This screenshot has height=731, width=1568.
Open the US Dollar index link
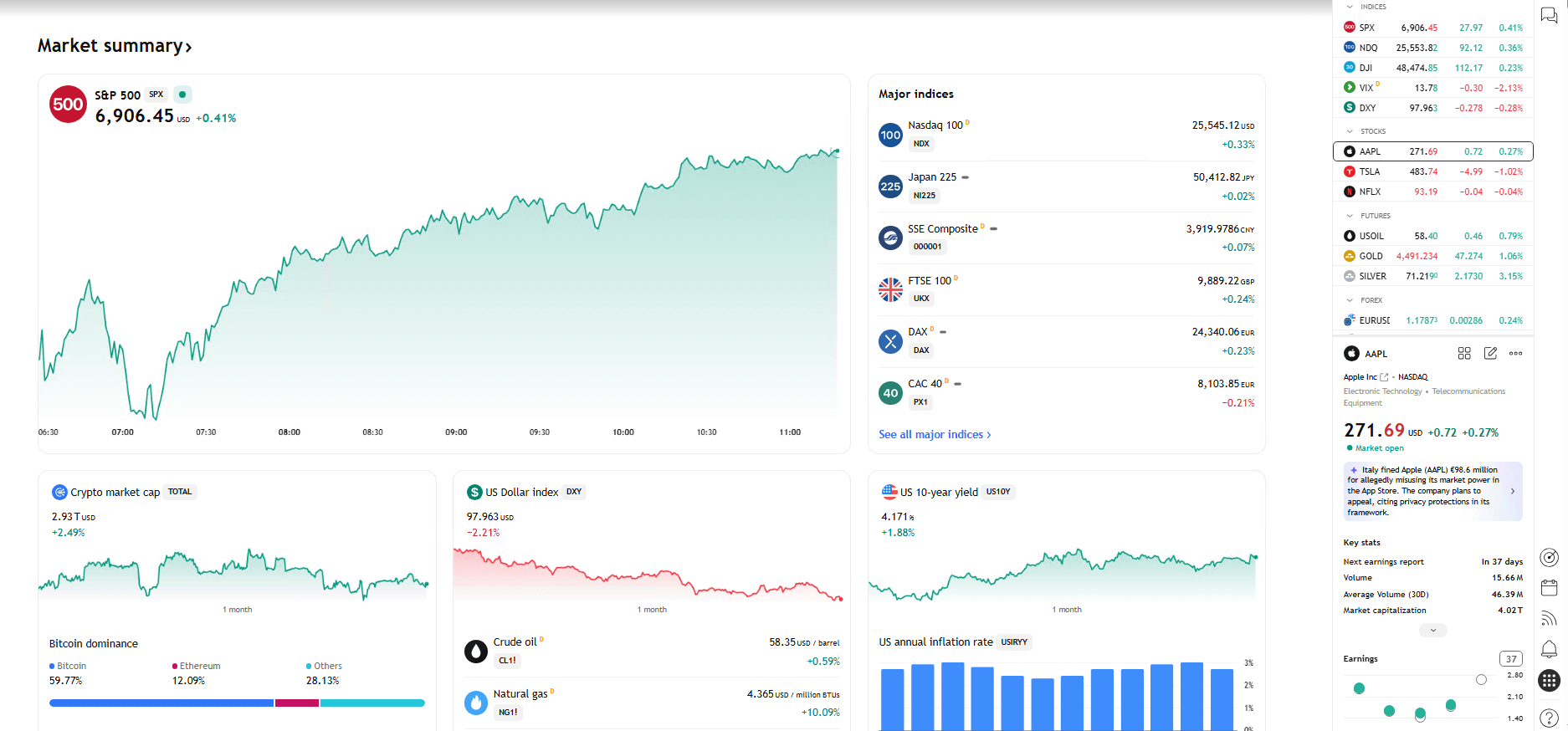pyautogui.click(x=521, y=493)
